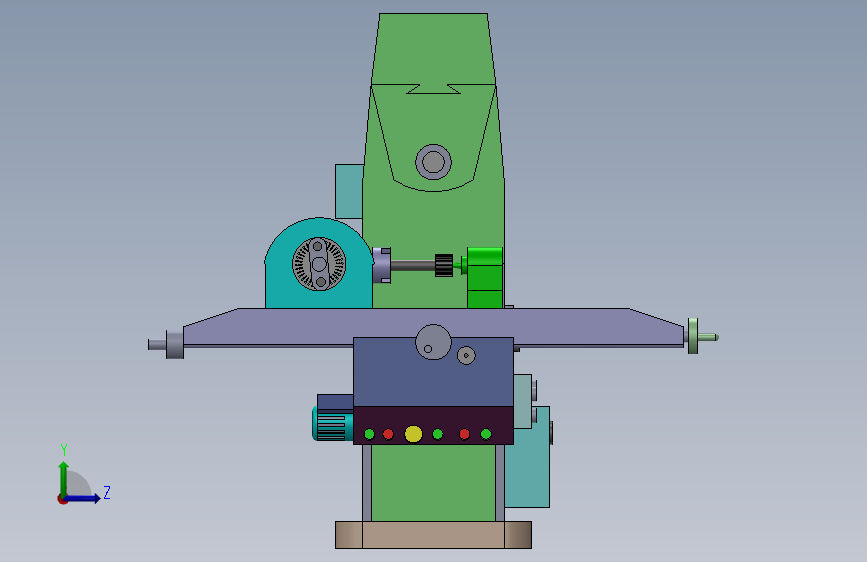Click the red origin ball of the triad

pyautogui.click(x=62, y=499)
